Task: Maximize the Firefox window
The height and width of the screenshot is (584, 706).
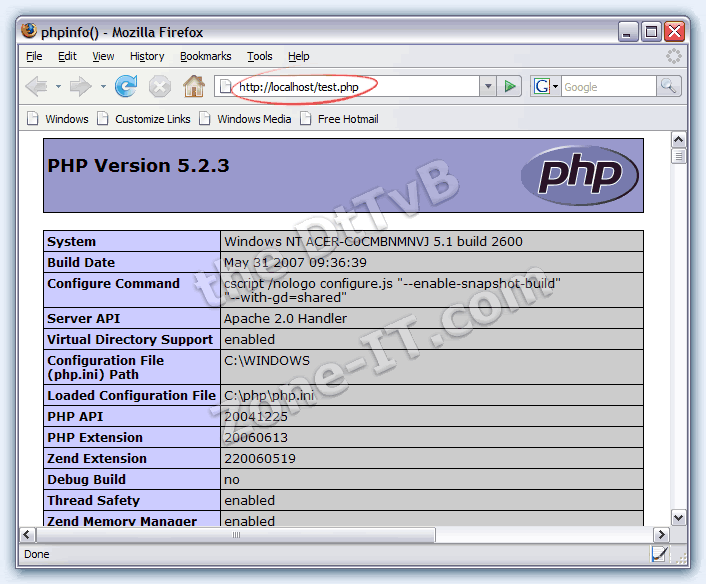Action: coord(651,32)
